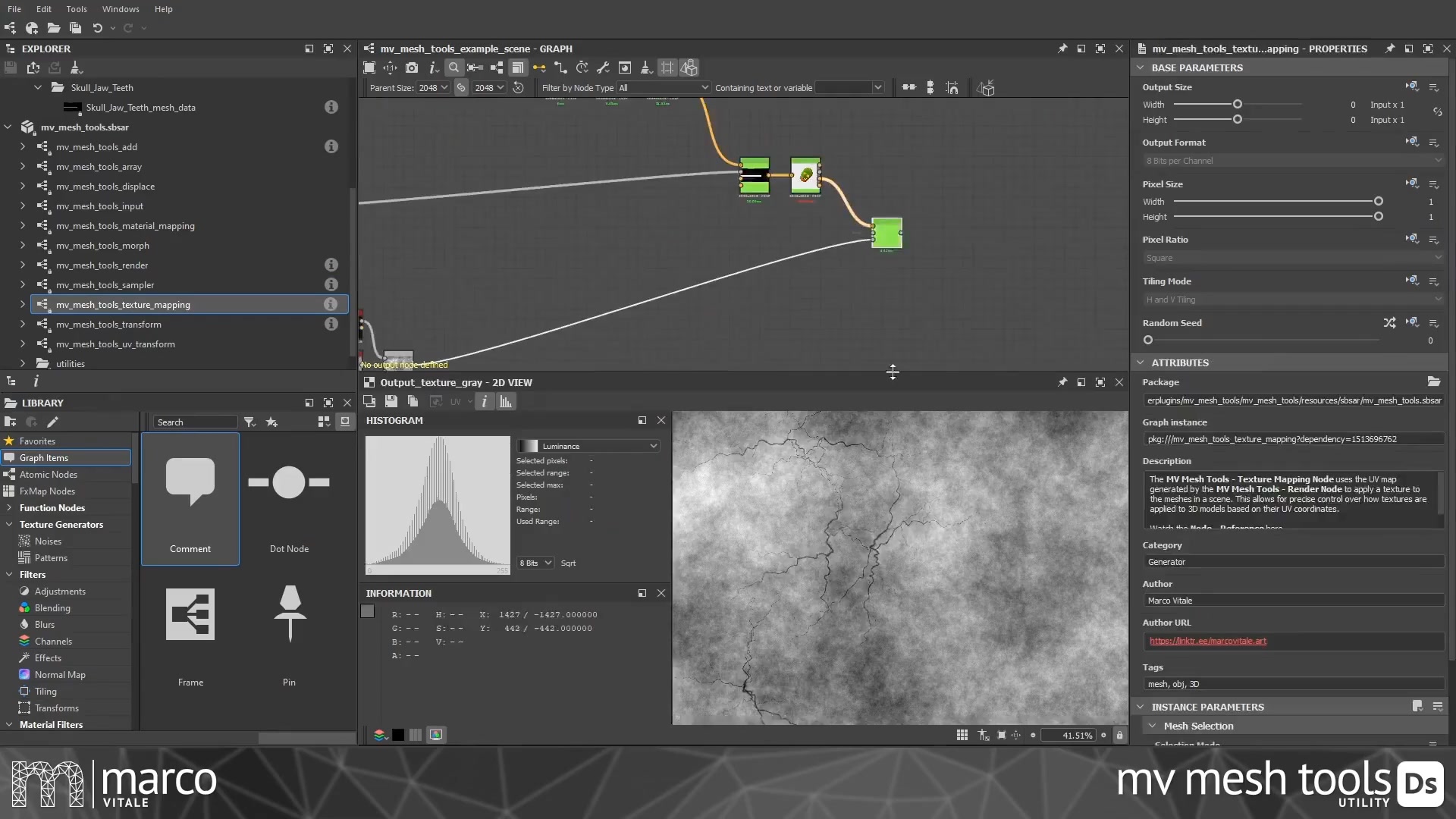Click the undo arrow in the main toolbar

[x=97, y=28]
